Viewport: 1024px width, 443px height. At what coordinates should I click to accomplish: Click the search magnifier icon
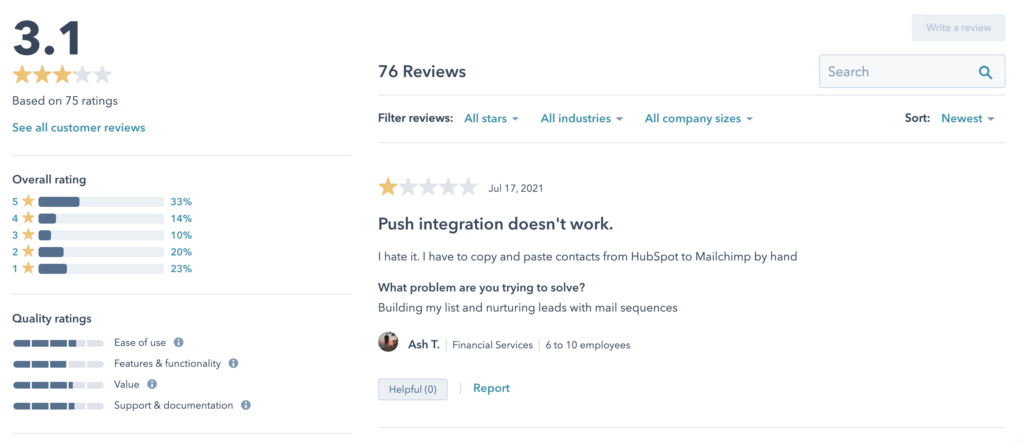point(985,72)
